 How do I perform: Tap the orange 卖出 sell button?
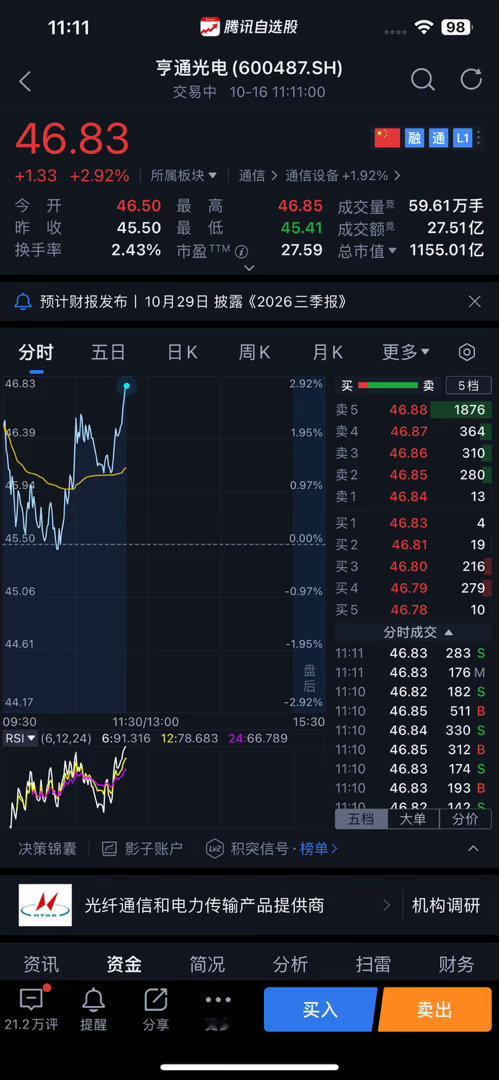434,1009
